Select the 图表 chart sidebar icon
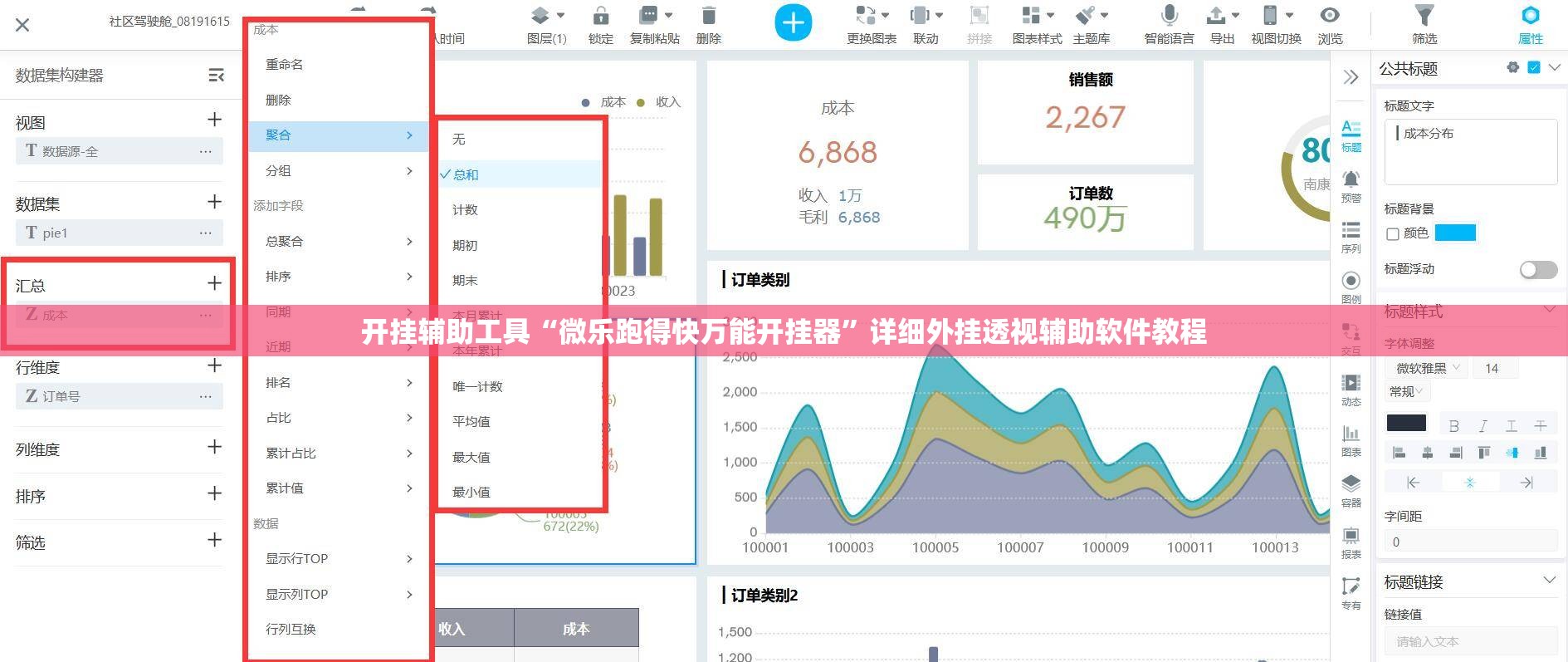 point(1351,441)
